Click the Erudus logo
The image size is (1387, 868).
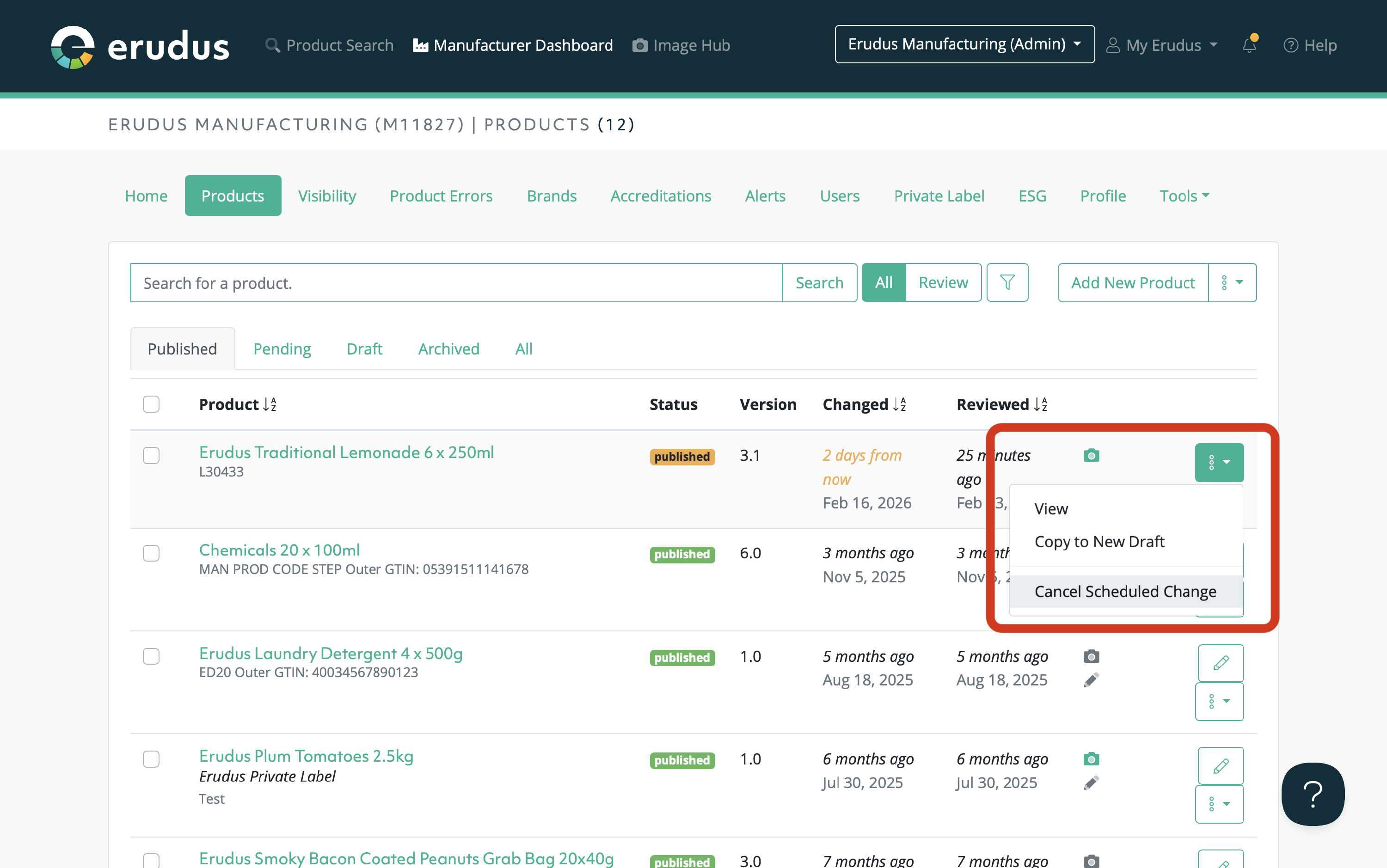[x=140, y=46]
